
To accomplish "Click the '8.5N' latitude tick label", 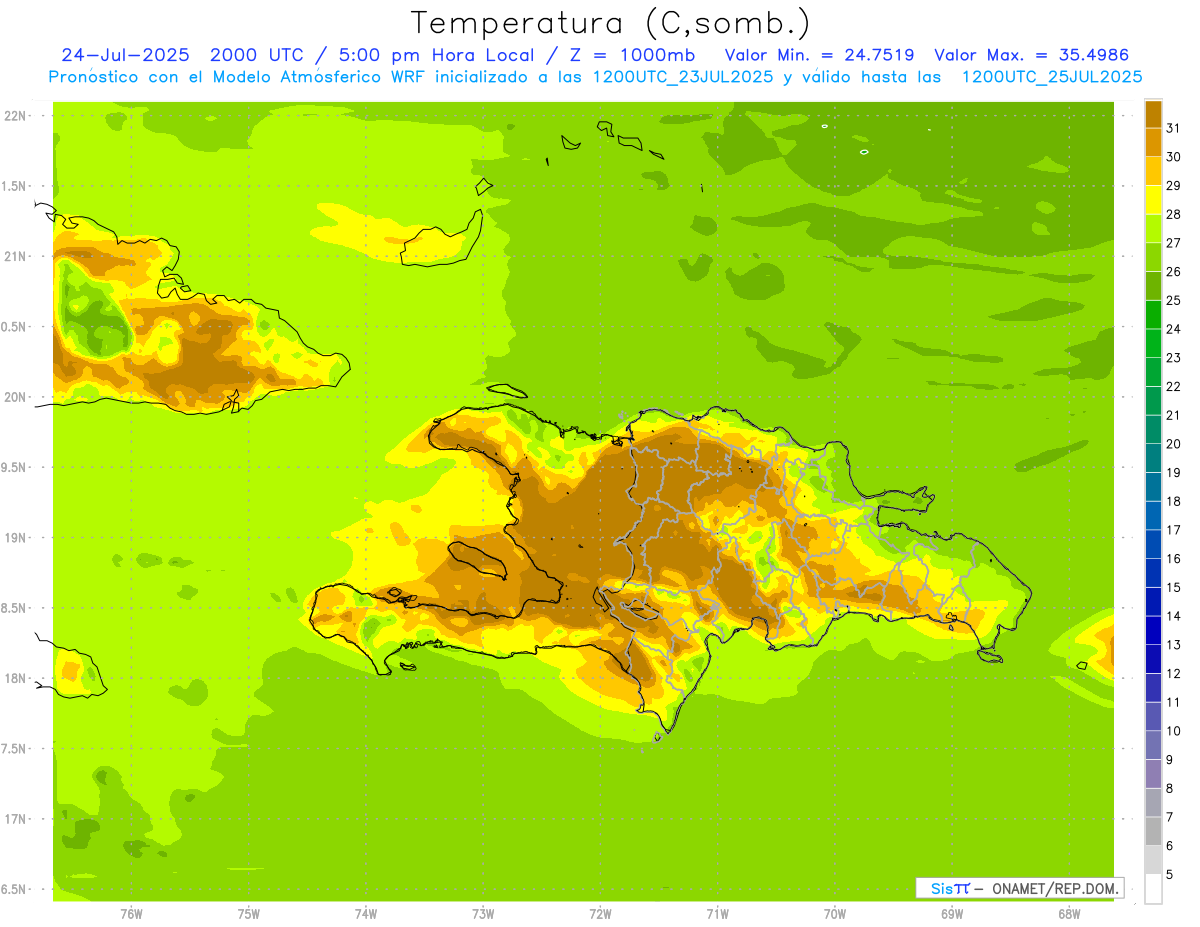I will coord(15,608).
